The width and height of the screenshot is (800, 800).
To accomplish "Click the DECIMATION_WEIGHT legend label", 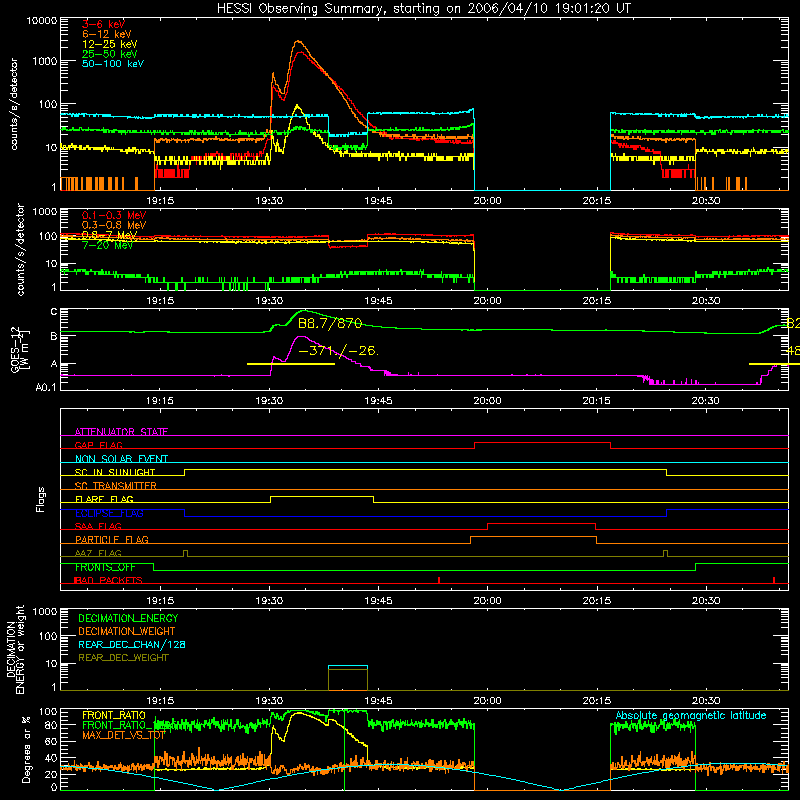I will (127, 631).
